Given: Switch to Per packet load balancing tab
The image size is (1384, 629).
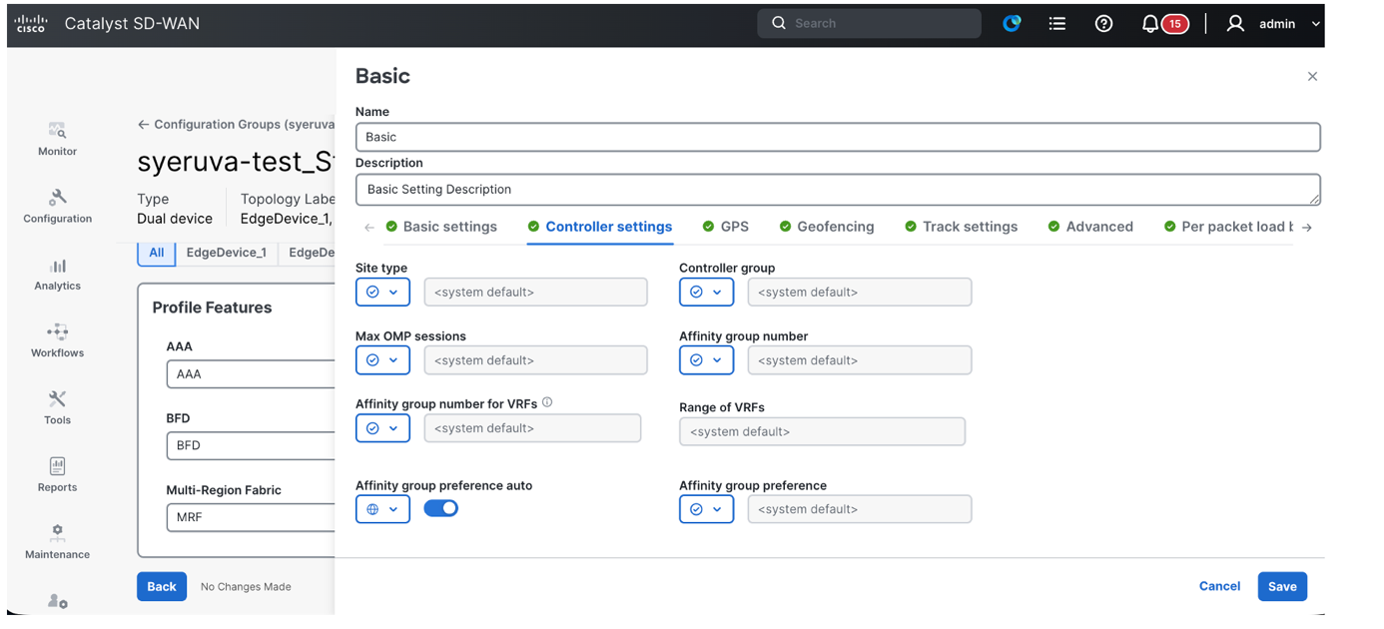Looking at the screenshot, I should pos(1229,227).
